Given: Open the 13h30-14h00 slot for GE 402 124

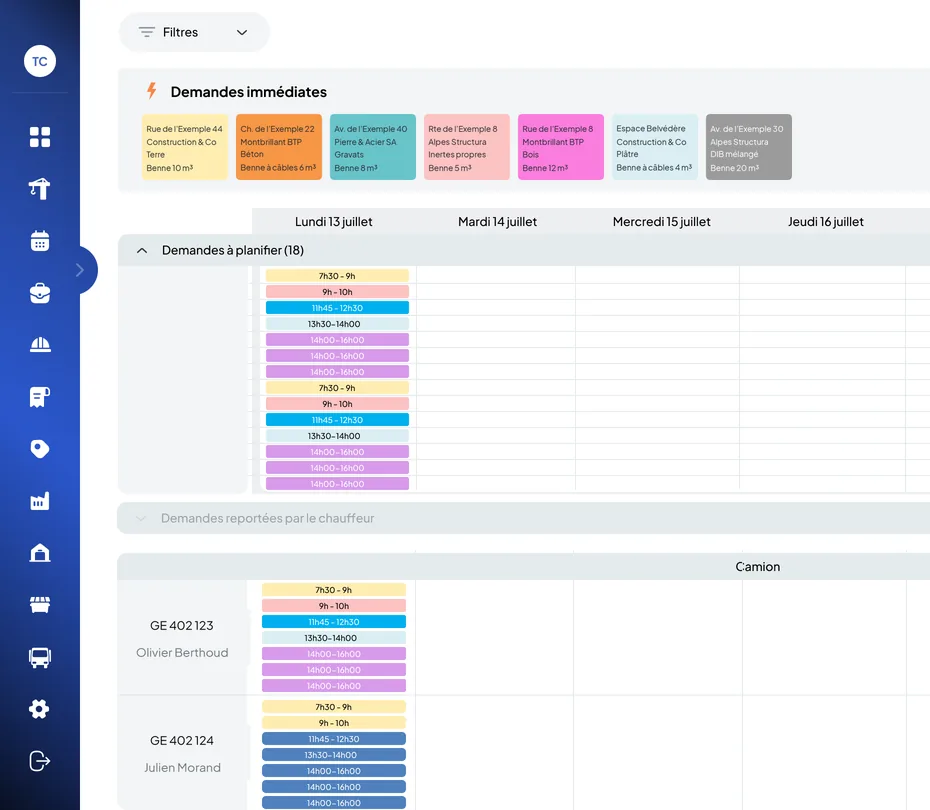Looking at the screenshot, I should tap(334, 755).
